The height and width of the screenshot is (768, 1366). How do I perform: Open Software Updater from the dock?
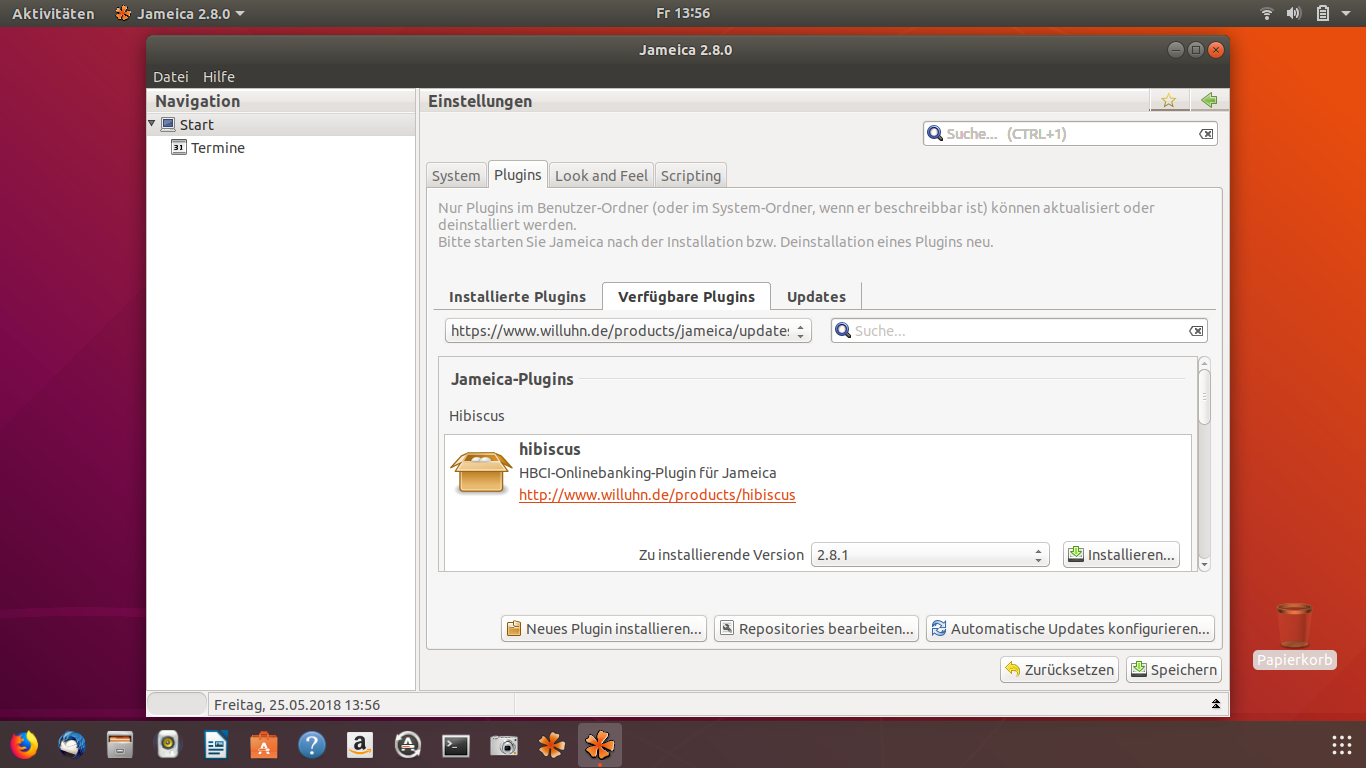point(408,745)
